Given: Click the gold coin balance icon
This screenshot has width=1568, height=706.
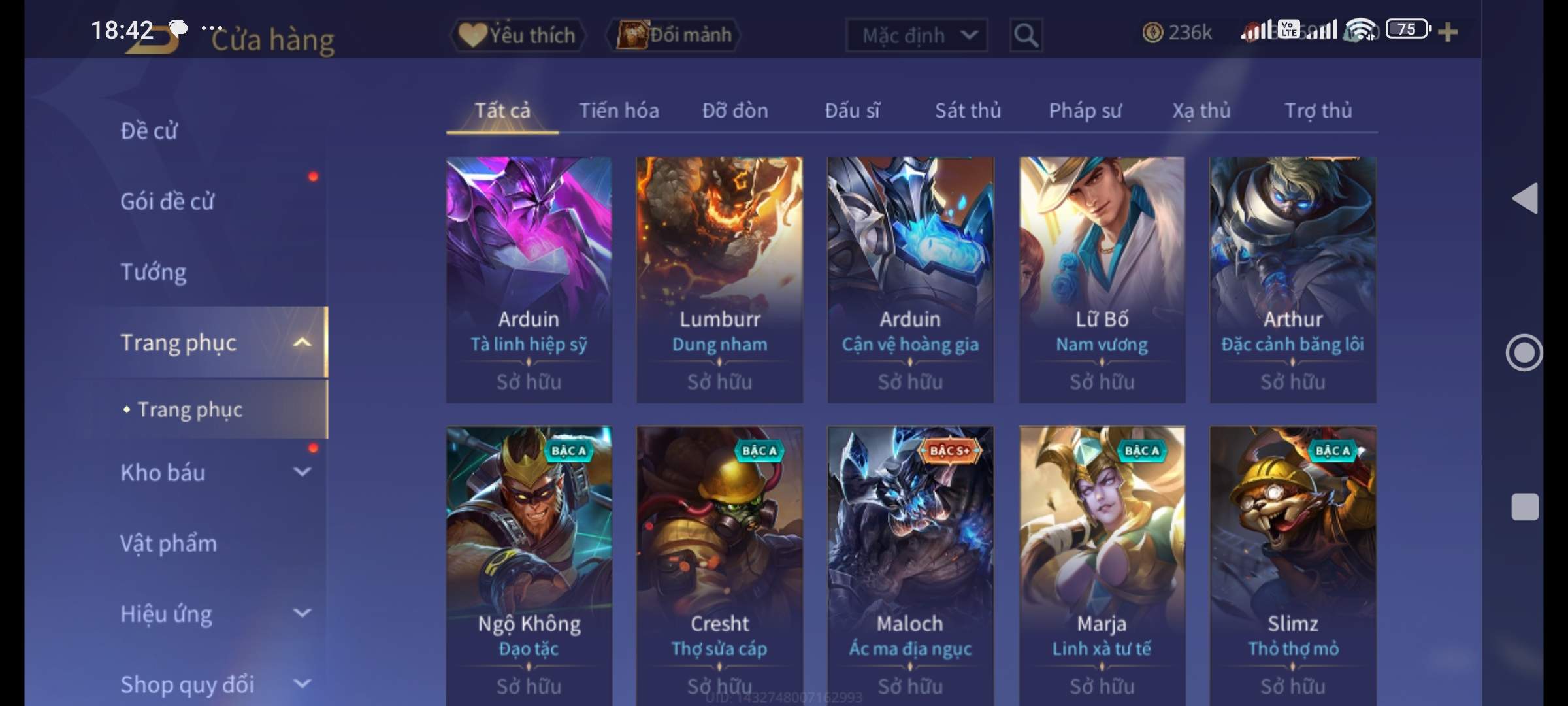Looking at the screenshot, I should [1152, 33].
